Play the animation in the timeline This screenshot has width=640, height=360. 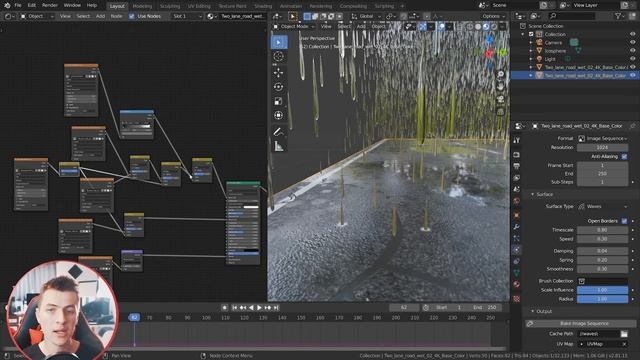click(259, 308)
